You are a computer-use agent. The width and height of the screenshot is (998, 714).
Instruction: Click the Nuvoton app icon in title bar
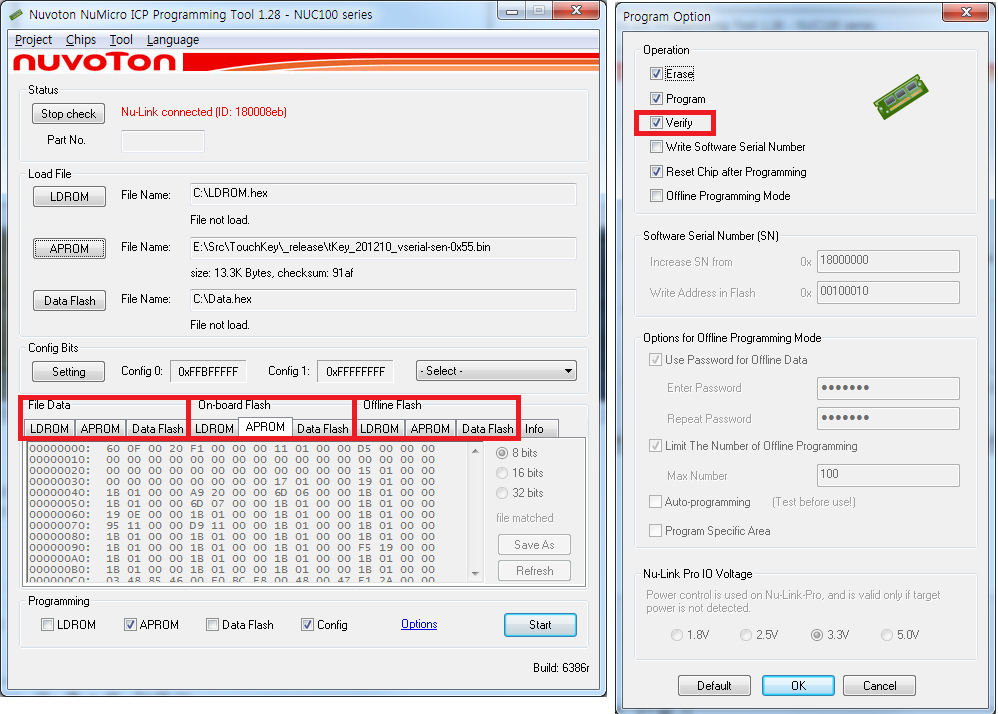(16, 14)
